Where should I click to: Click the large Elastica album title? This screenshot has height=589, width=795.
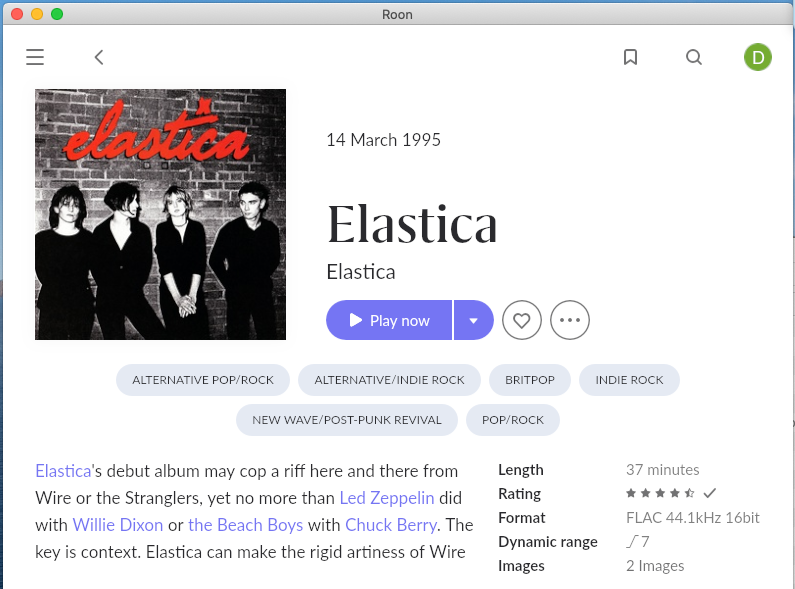[x=412, y=224]
